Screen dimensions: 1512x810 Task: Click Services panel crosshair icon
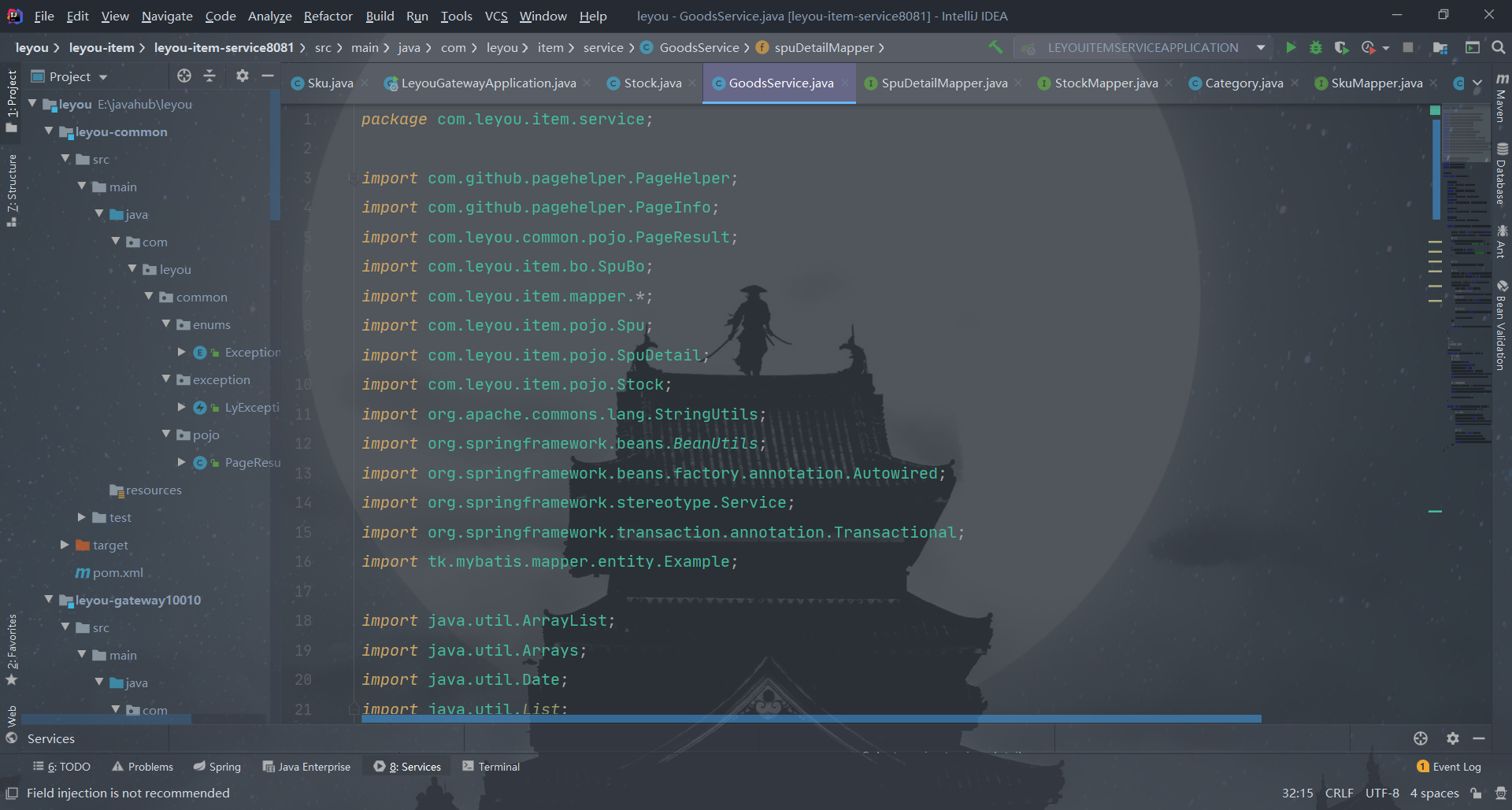1421,738
